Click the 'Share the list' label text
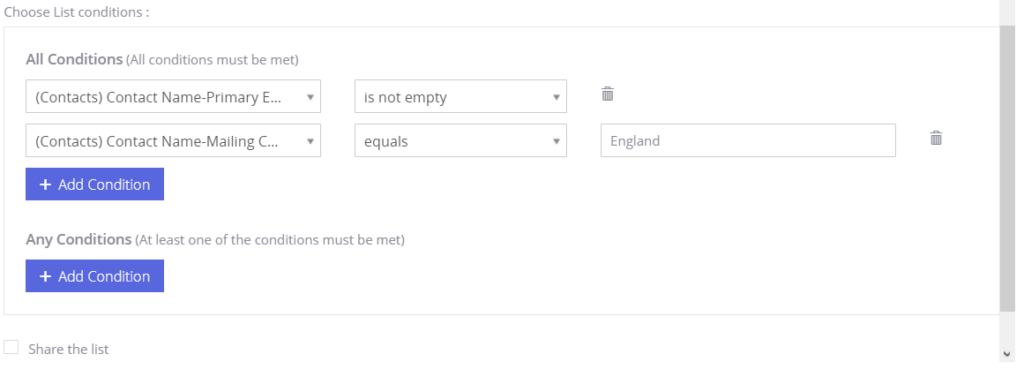1024x369 pixels. tap(69, 349)
